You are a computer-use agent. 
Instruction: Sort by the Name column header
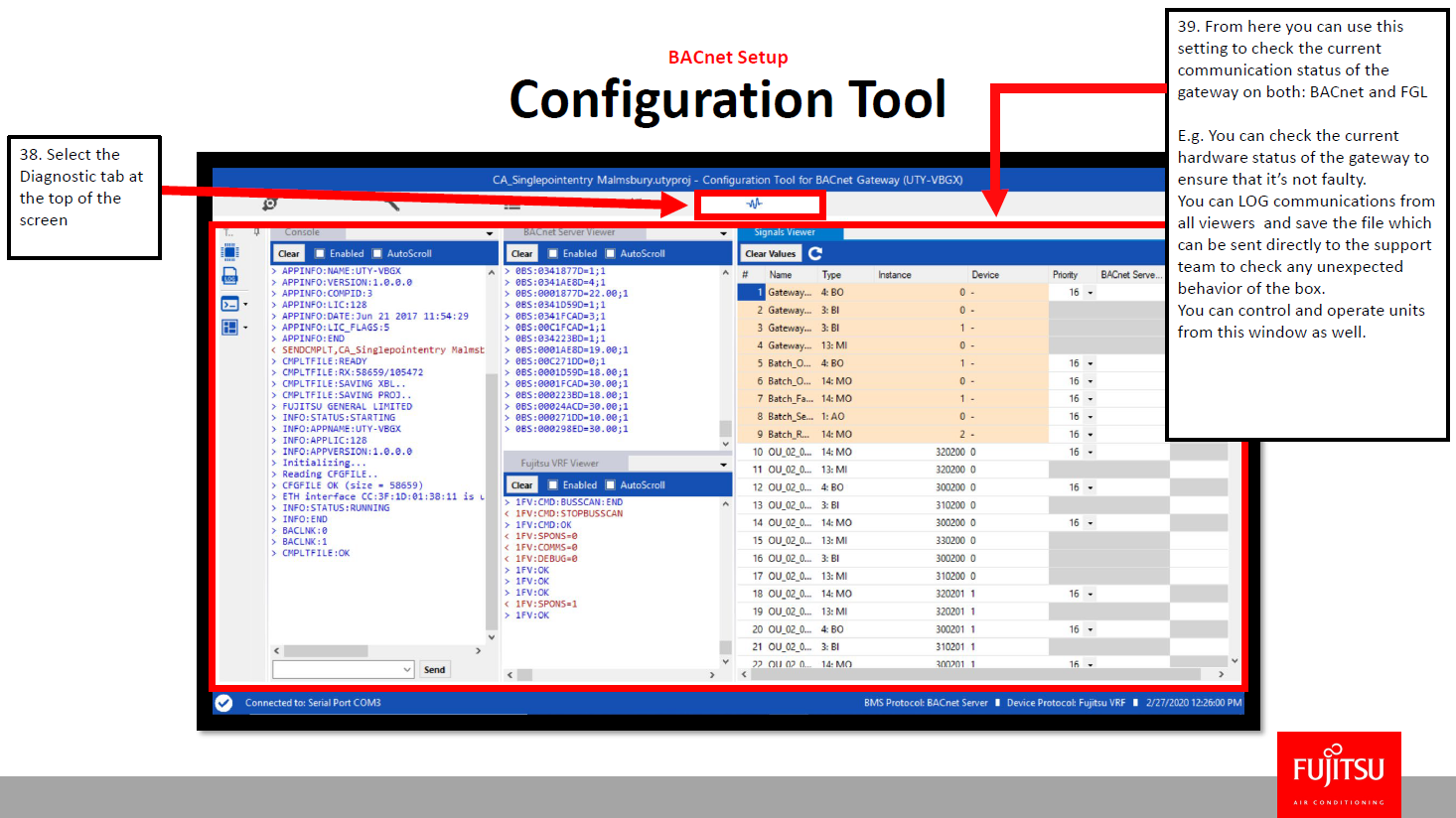tap(781, 275)
